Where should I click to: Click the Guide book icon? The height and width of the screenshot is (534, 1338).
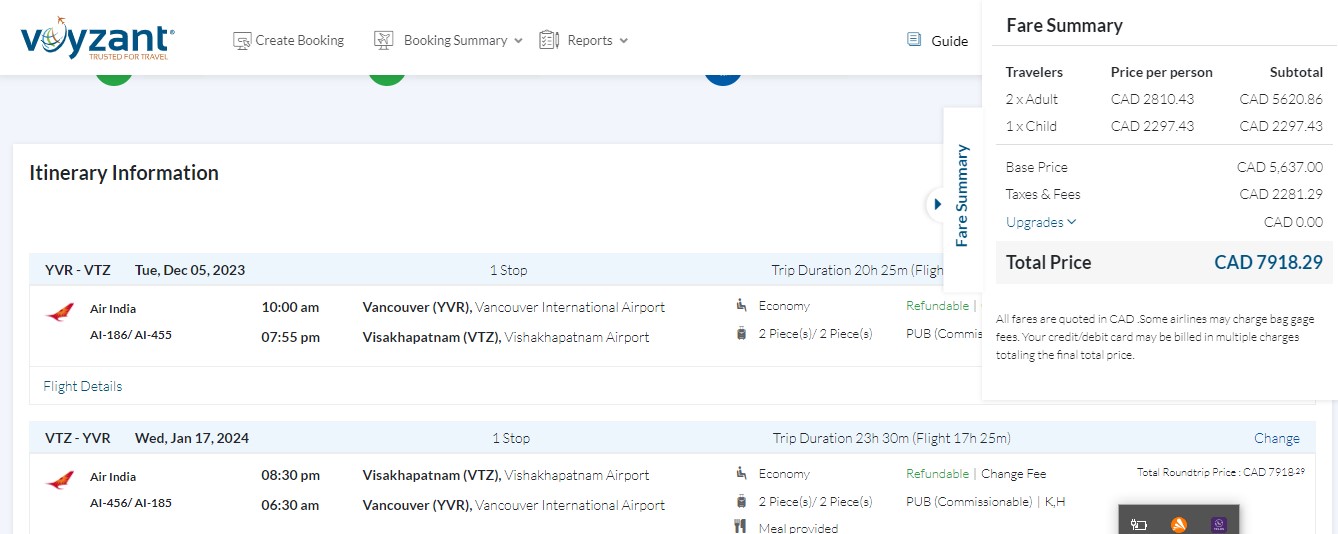914,40
